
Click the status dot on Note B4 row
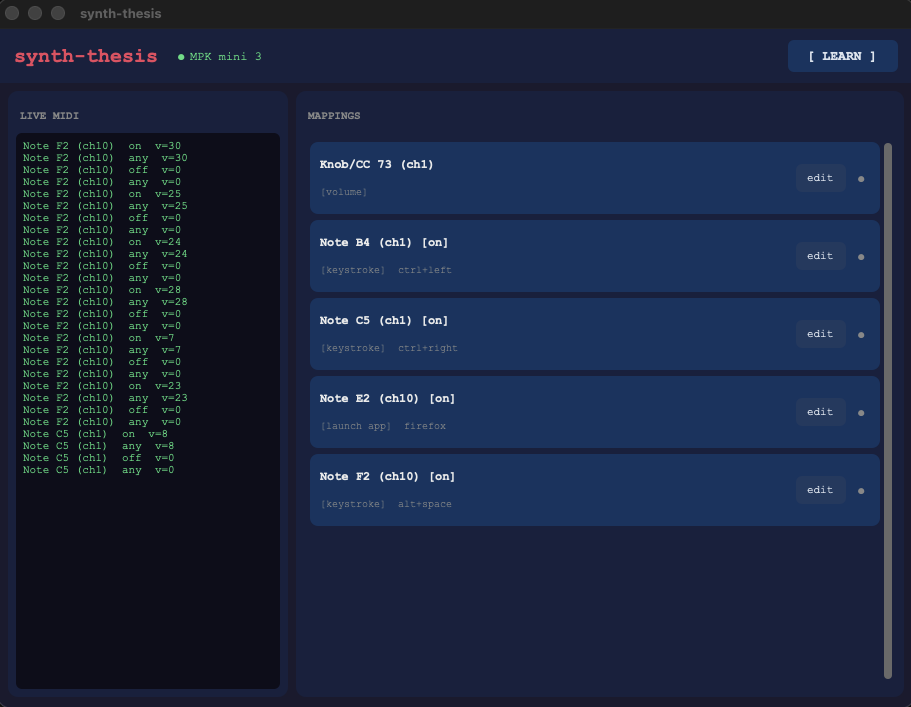[861, 257]
